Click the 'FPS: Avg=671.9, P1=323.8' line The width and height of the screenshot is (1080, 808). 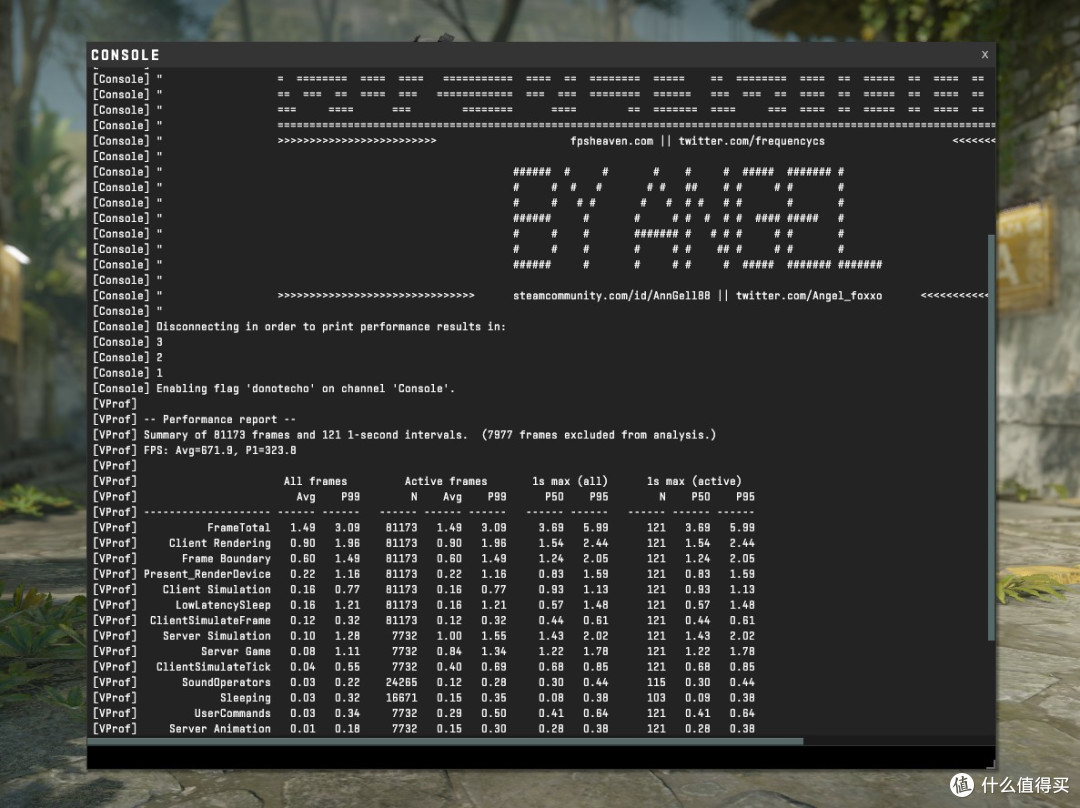click(x=220, y=450)
